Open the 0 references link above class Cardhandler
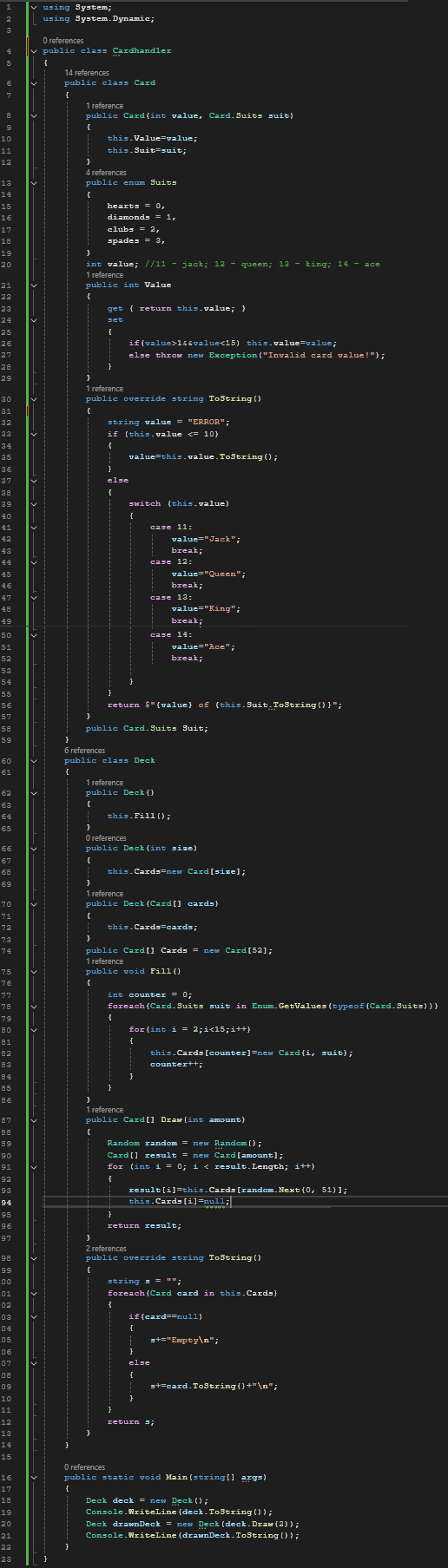 point(63,41)
